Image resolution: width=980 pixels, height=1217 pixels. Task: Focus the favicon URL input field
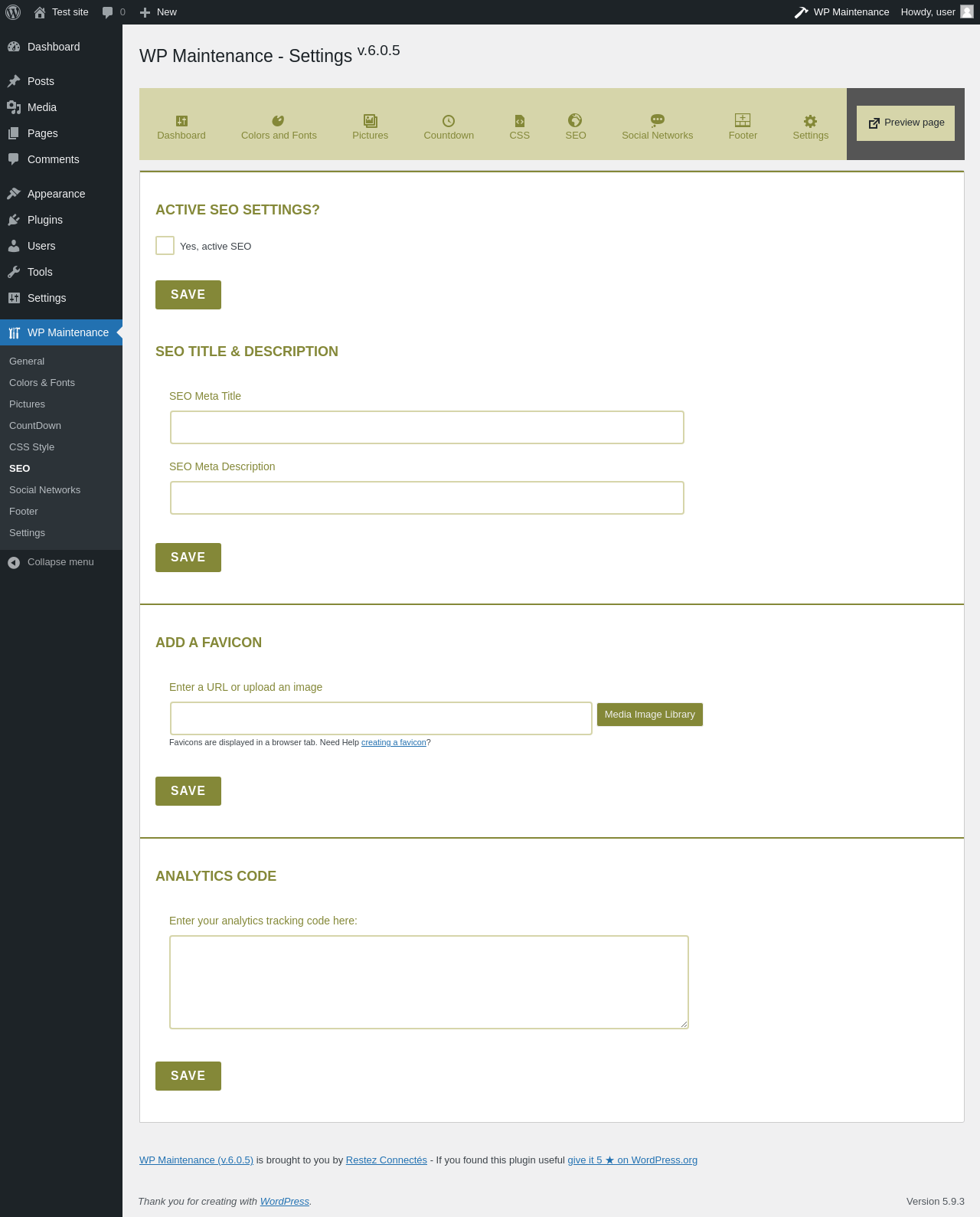click(x=381, y=718)
